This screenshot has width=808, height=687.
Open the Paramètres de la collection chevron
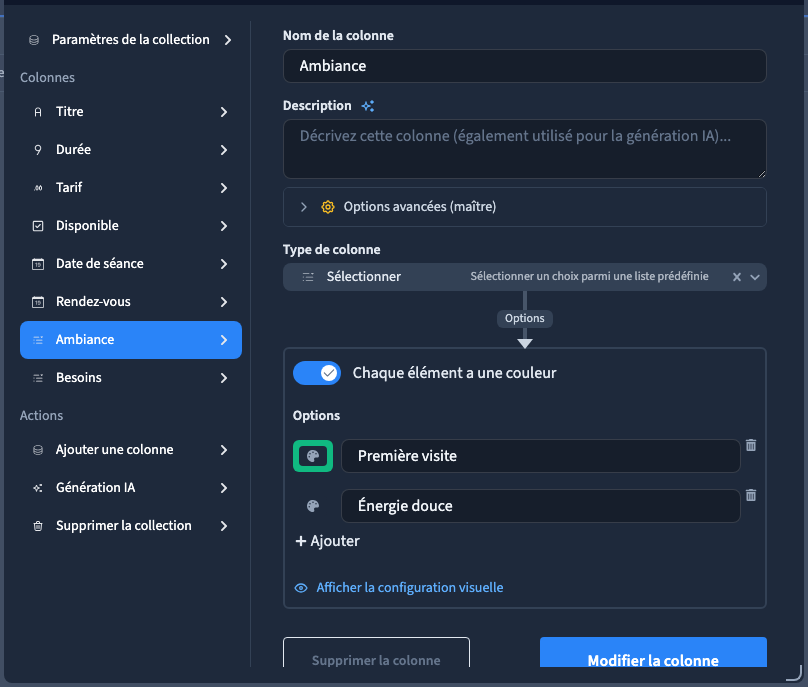point(228,40)
